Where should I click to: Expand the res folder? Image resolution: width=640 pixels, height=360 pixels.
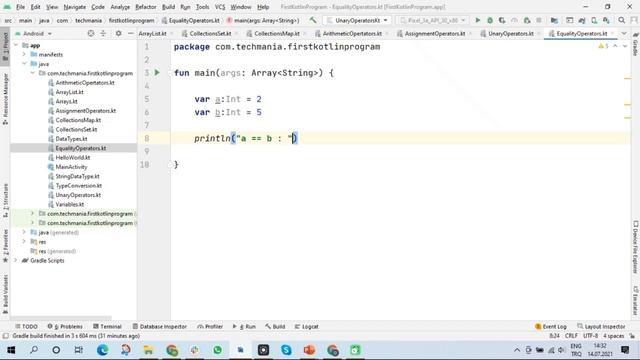click(24, 242)
